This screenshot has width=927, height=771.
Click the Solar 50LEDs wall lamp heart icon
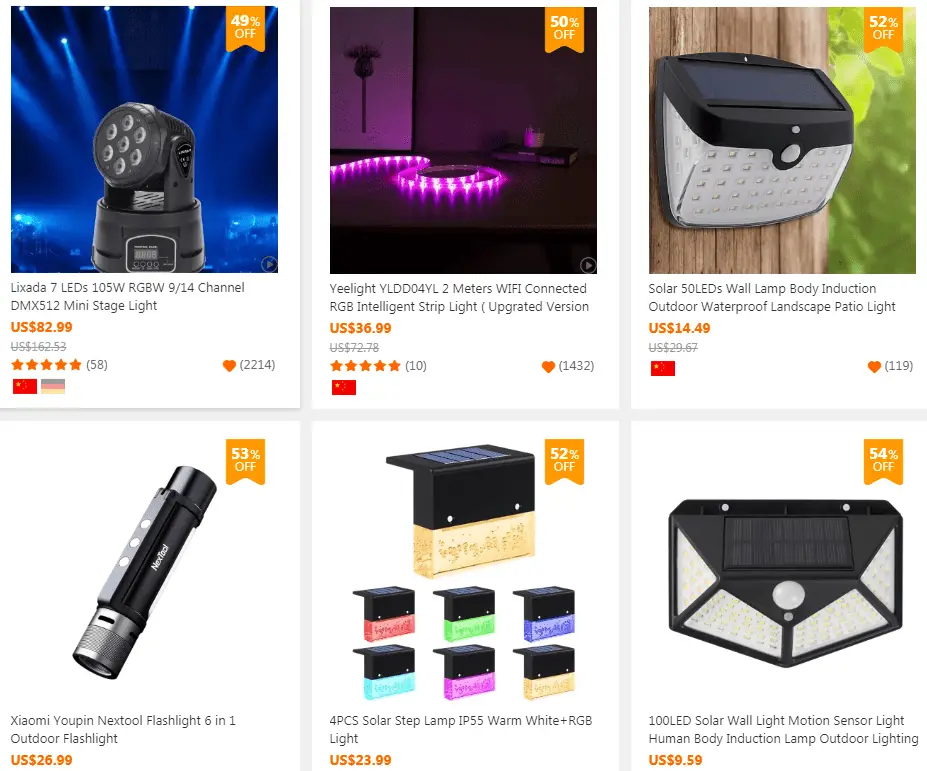[x=874, y=367]
